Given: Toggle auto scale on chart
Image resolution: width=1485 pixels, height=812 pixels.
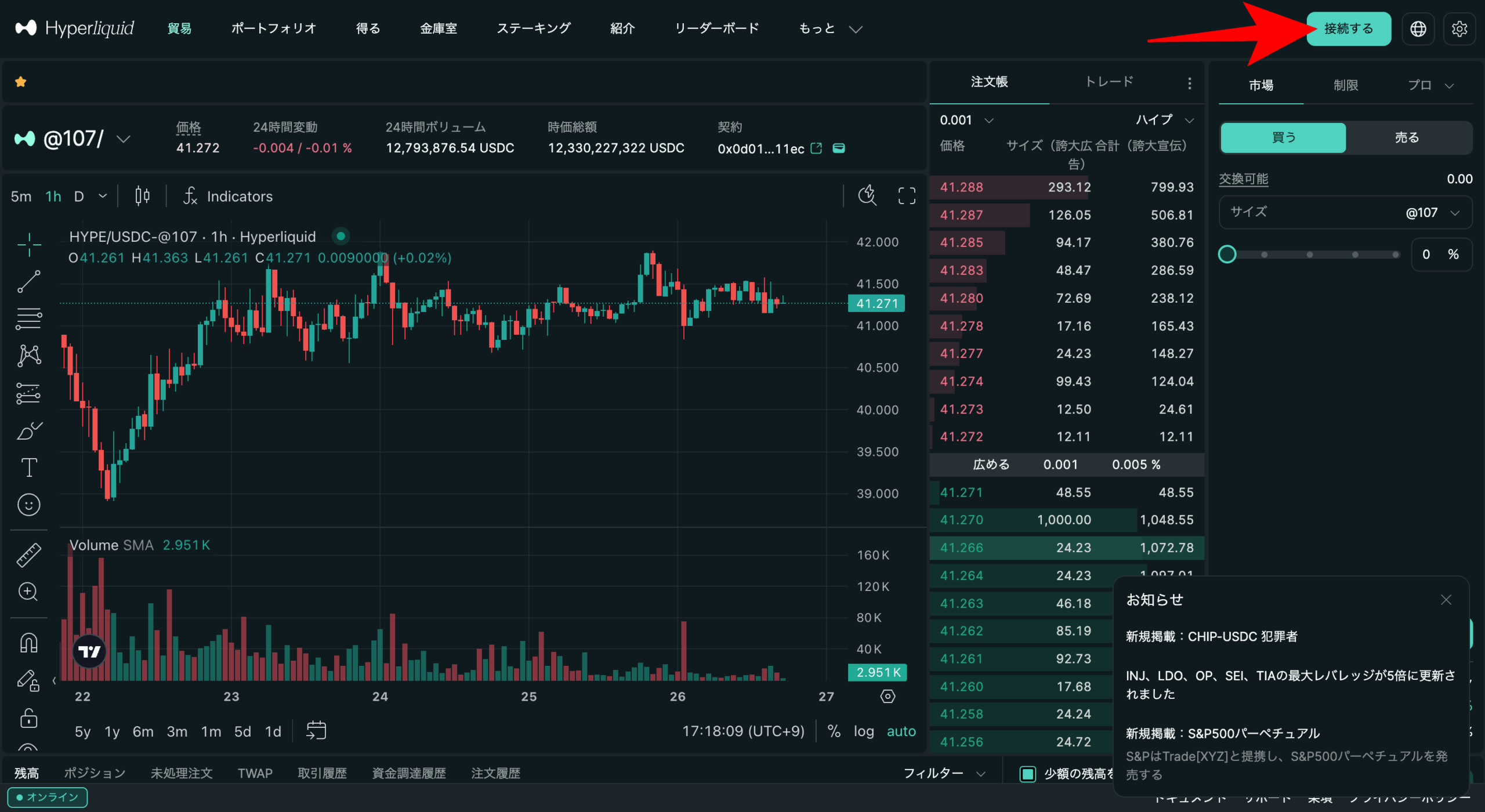Looking at the screenshot, I should 901,731.
